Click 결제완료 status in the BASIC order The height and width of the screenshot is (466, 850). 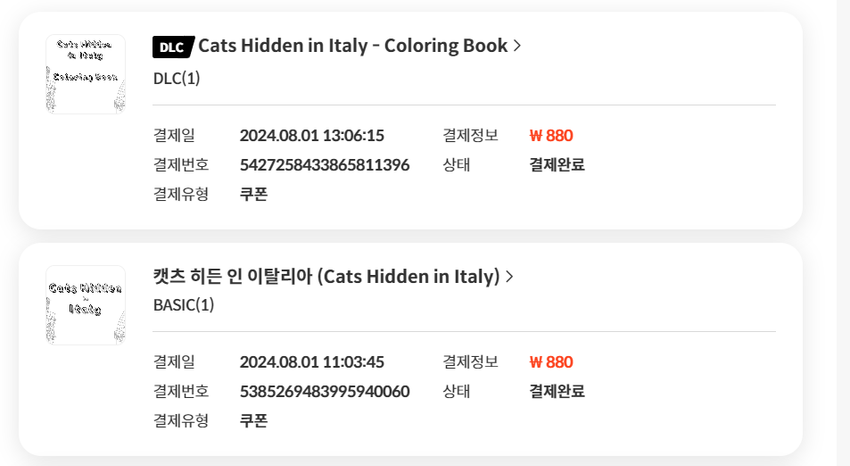click(x=557, y=391)
